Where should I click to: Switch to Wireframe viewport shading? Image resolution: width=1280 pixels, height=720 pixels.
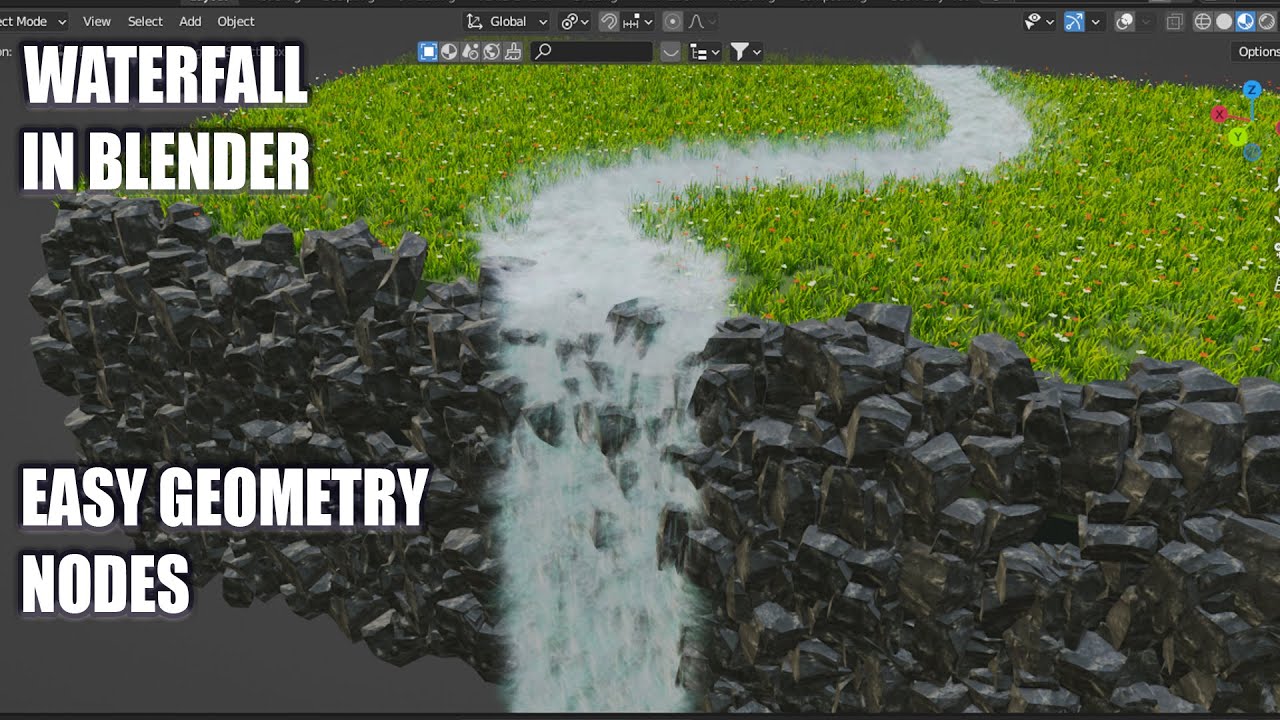pyautogui.click(x=1203, y=21)
